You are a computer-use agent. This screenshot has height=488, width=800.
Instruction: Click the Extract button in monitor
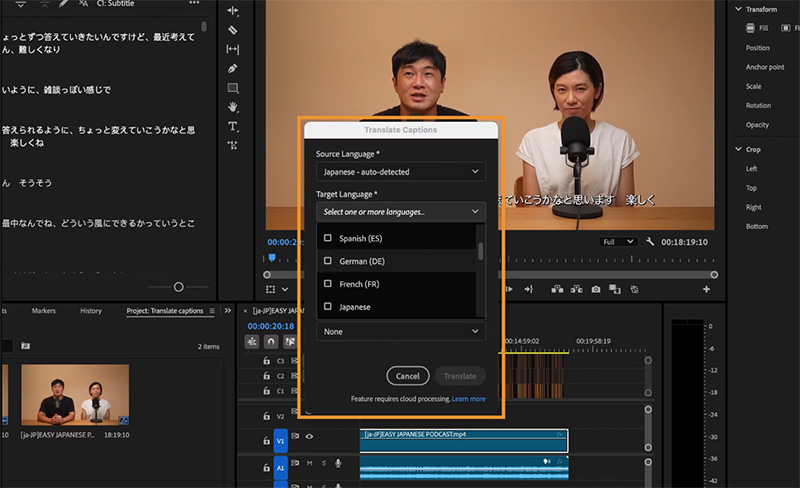pyautogui.click(x=577, y=289)
